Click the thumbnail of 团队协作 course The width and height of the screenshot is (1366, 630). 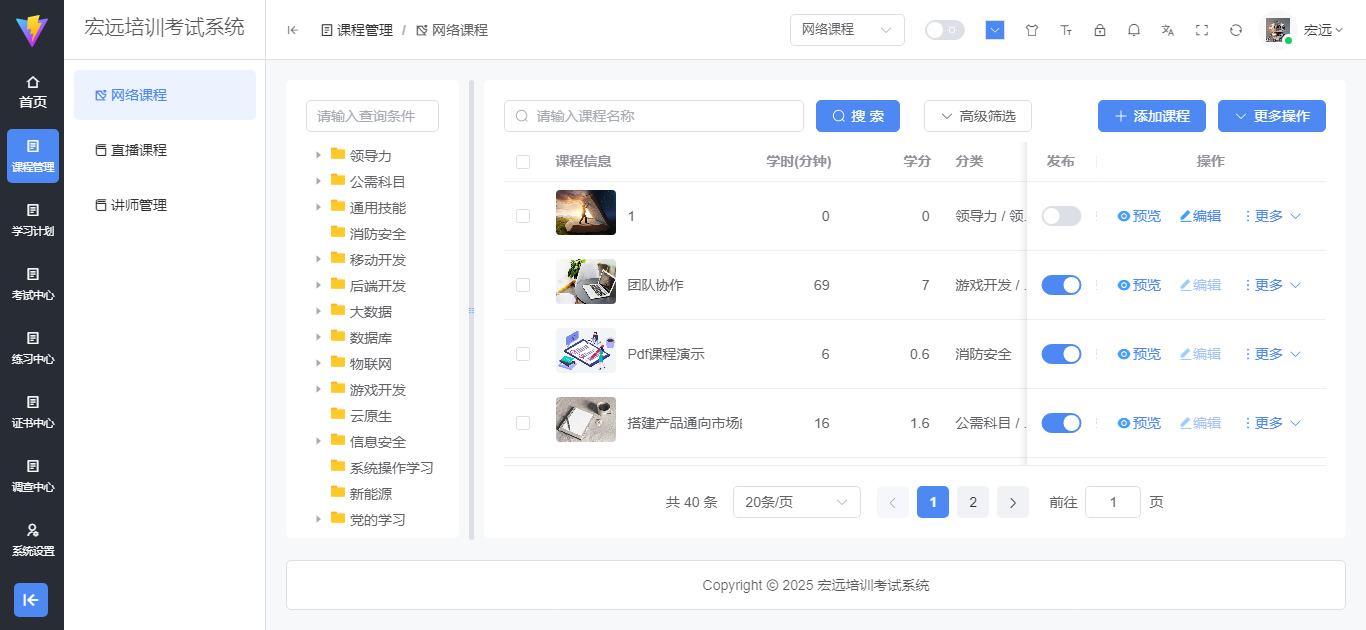tap(585, 285)
